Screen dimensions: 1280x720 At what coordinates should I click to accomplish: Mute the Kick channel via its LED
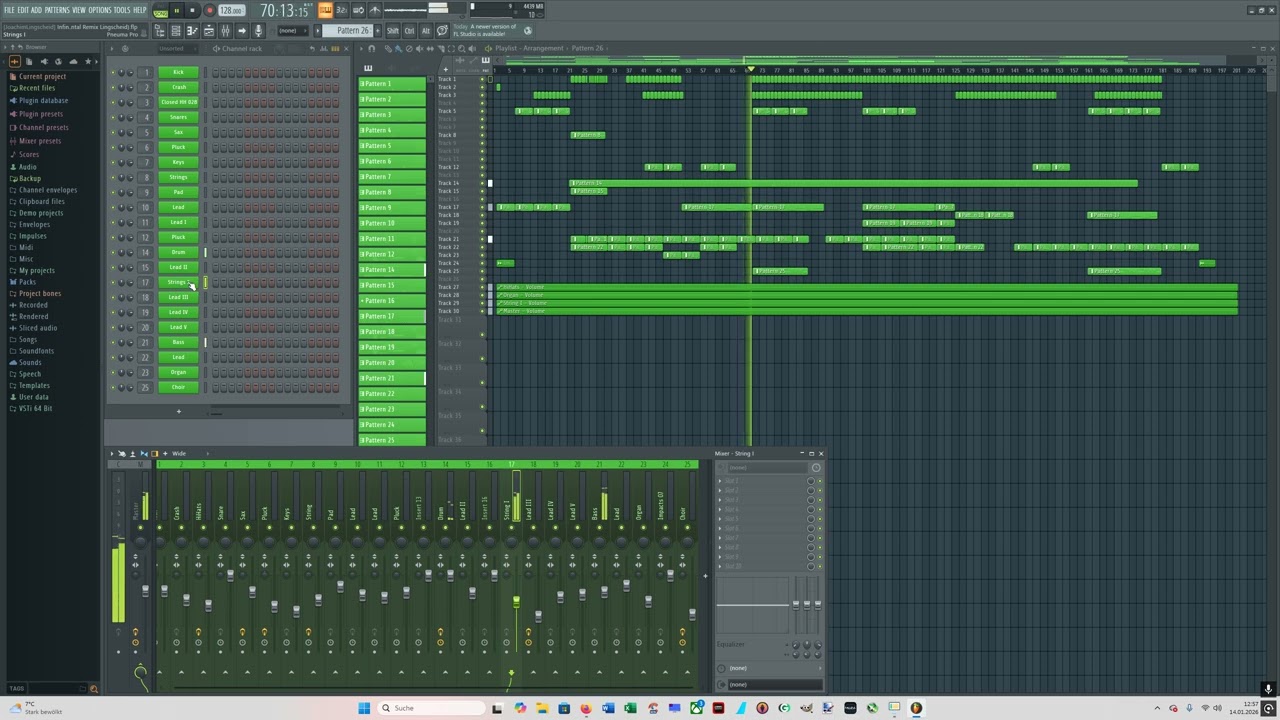point(113,72)
